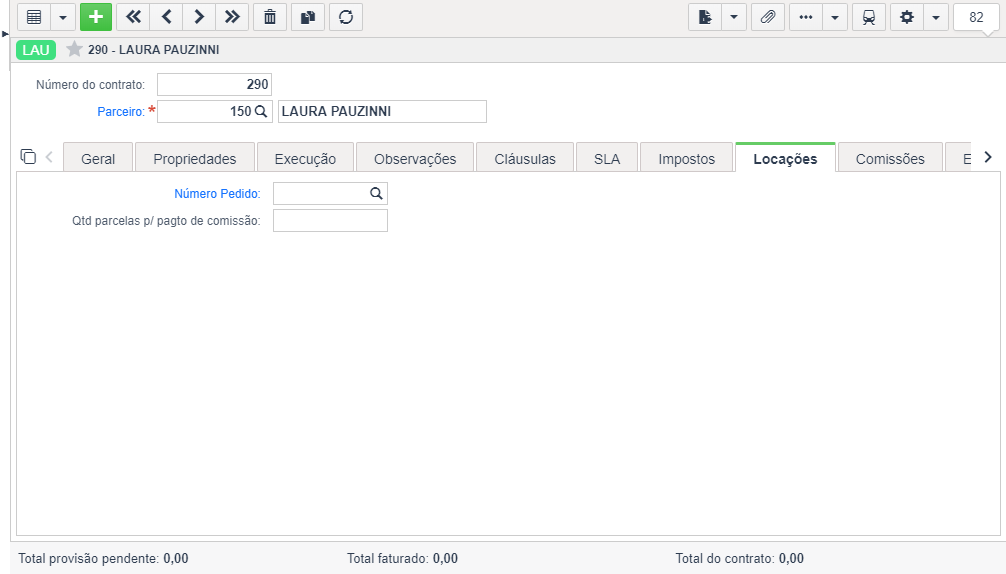Expand the grid view dropdown arrow
The width and height of the screenshot is (1006, 574).
coord(63,17)
